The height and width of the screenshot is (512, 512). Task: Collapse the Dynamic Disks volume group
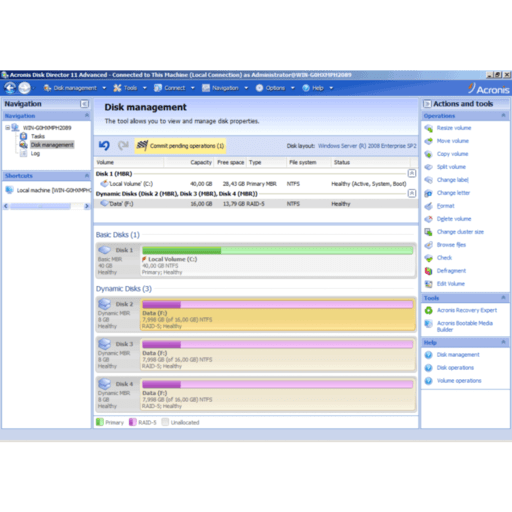[412, 193]
